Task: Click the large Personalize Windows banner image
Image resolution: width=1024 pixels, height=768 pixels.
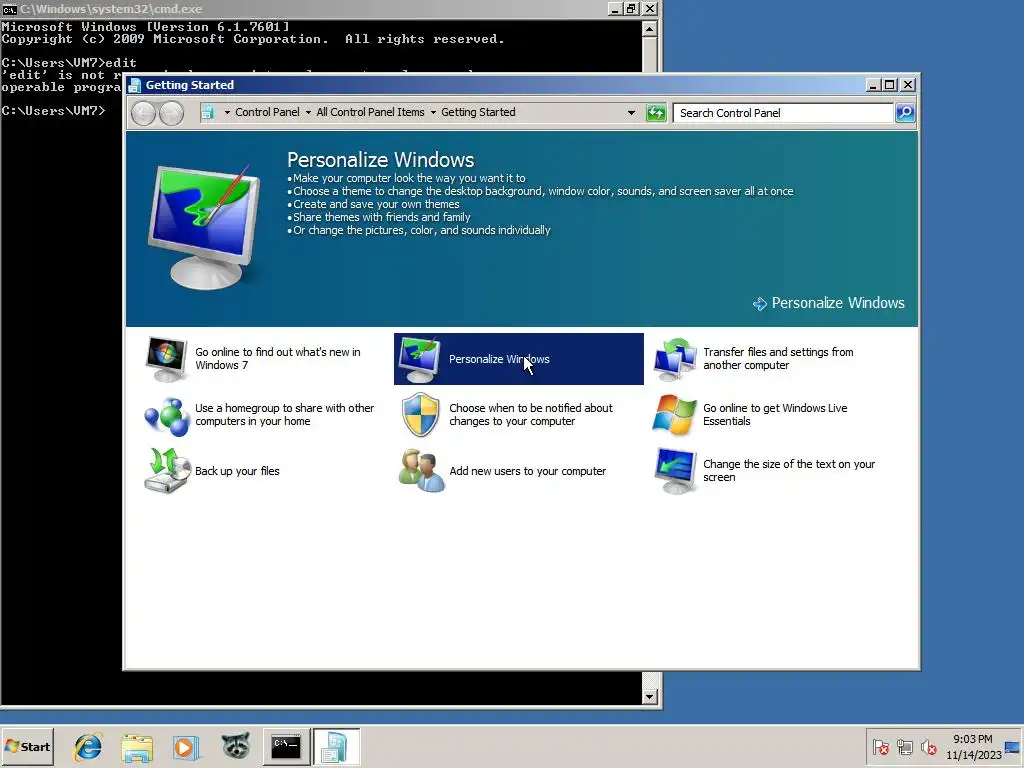Action: click(204, 226)
